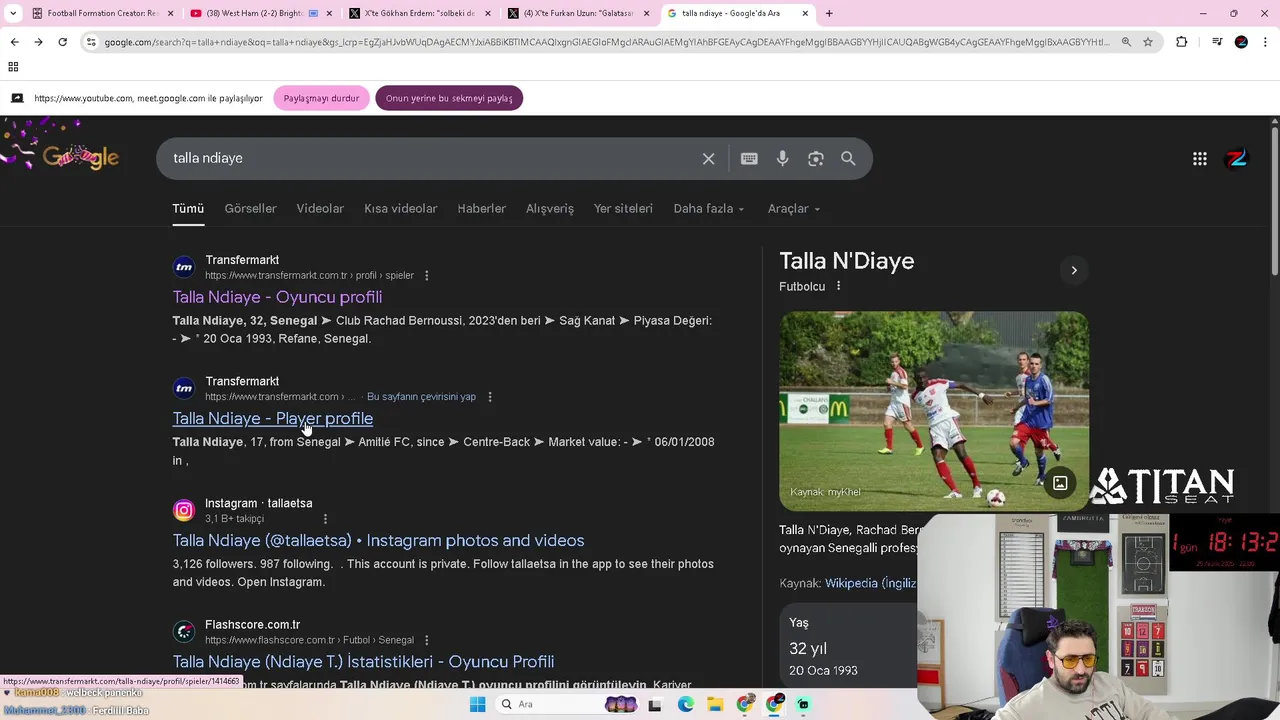Open the Chrome profile avatar in toolbar
Image resolution: width=1280 pixels, height=720 pixels.
coord(1241,42)
